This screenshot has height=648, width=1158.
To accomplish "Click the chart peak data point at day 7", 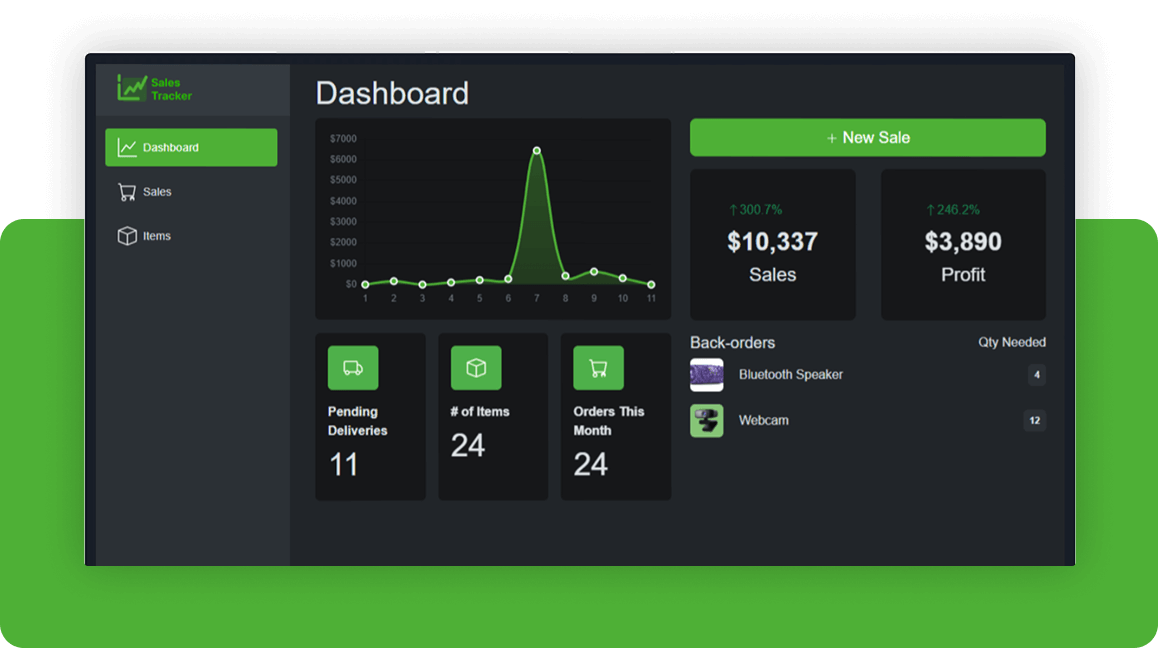I will (x=537, y=148).
